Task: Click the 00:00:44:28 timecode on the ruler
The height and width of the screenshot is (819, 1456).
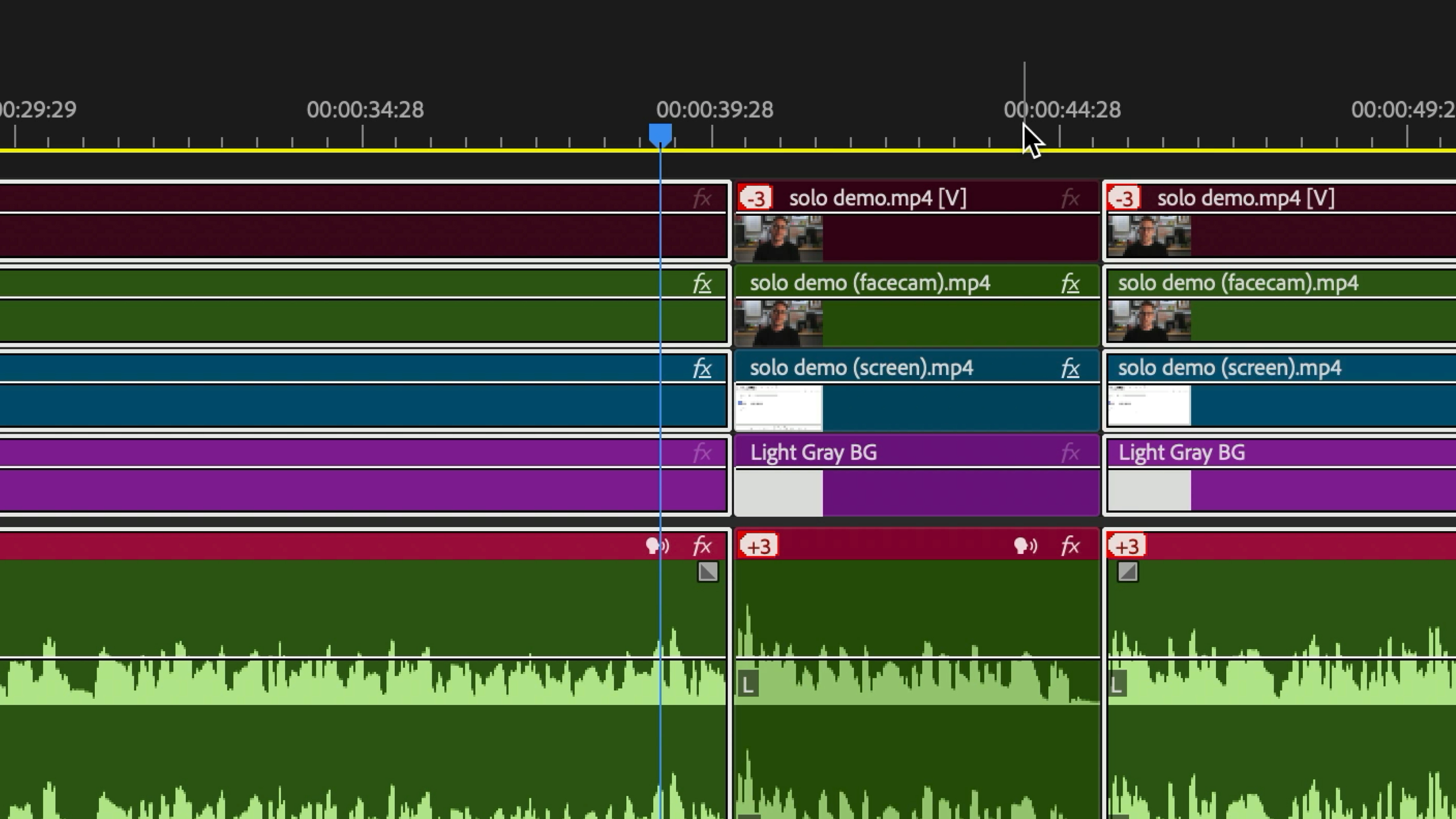Action: coord(1063,110)
